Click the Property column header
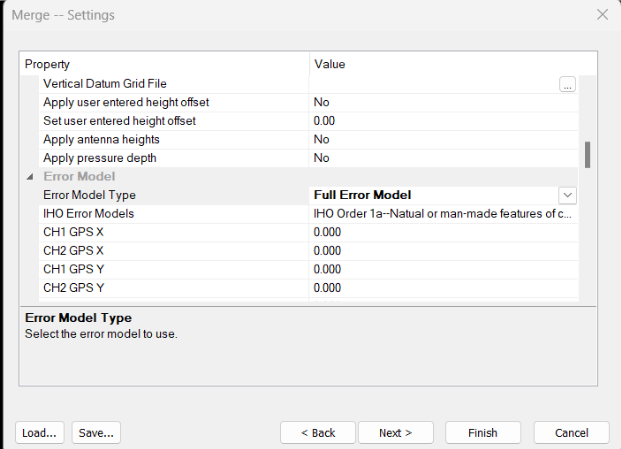 pyautogui.click(x=165, y=64)
